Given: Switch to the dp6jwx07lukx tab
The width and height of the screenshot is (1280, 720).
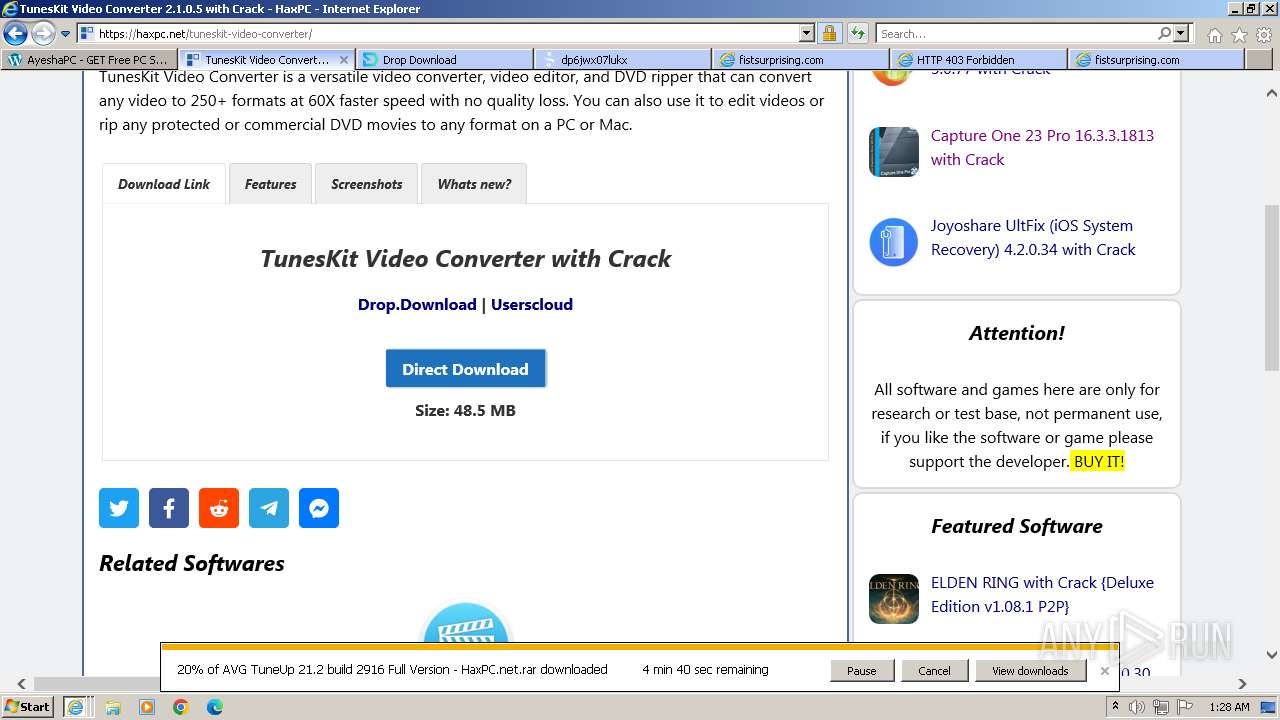Looking at the screenshot, I should (x=623, y=59).
